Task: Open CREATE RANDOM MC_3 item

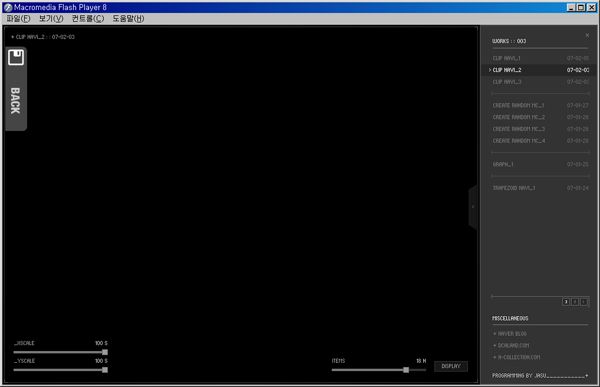Action: 540,129
